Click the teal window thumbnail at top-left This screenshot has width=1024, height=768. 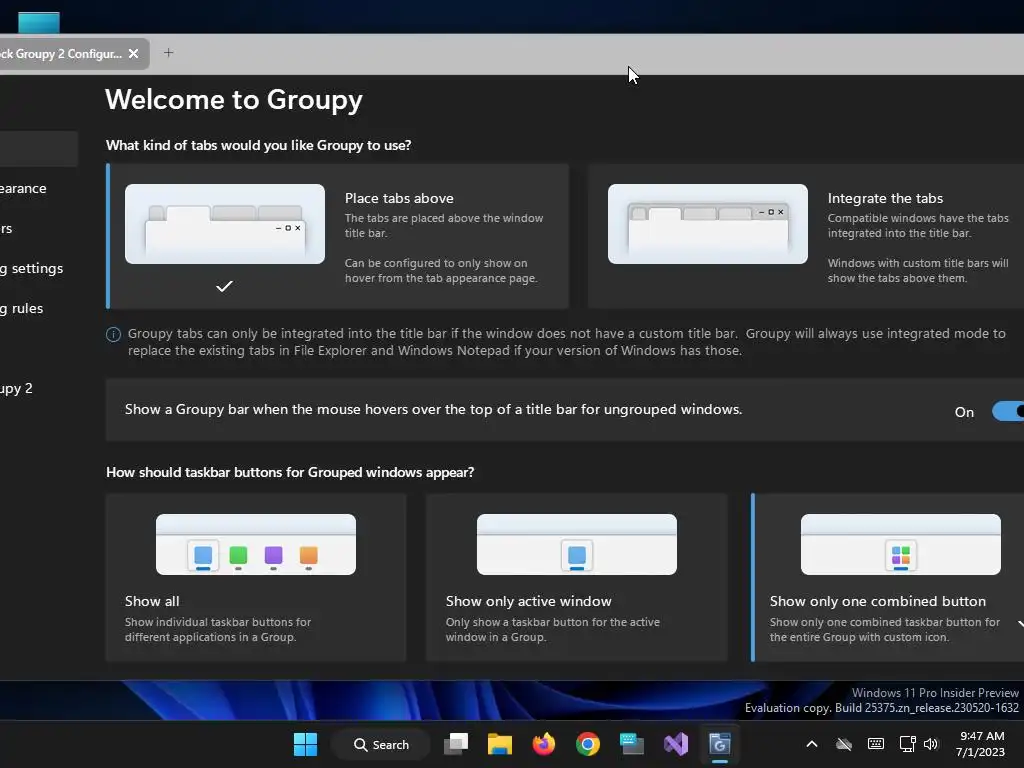tap(39, 22)
